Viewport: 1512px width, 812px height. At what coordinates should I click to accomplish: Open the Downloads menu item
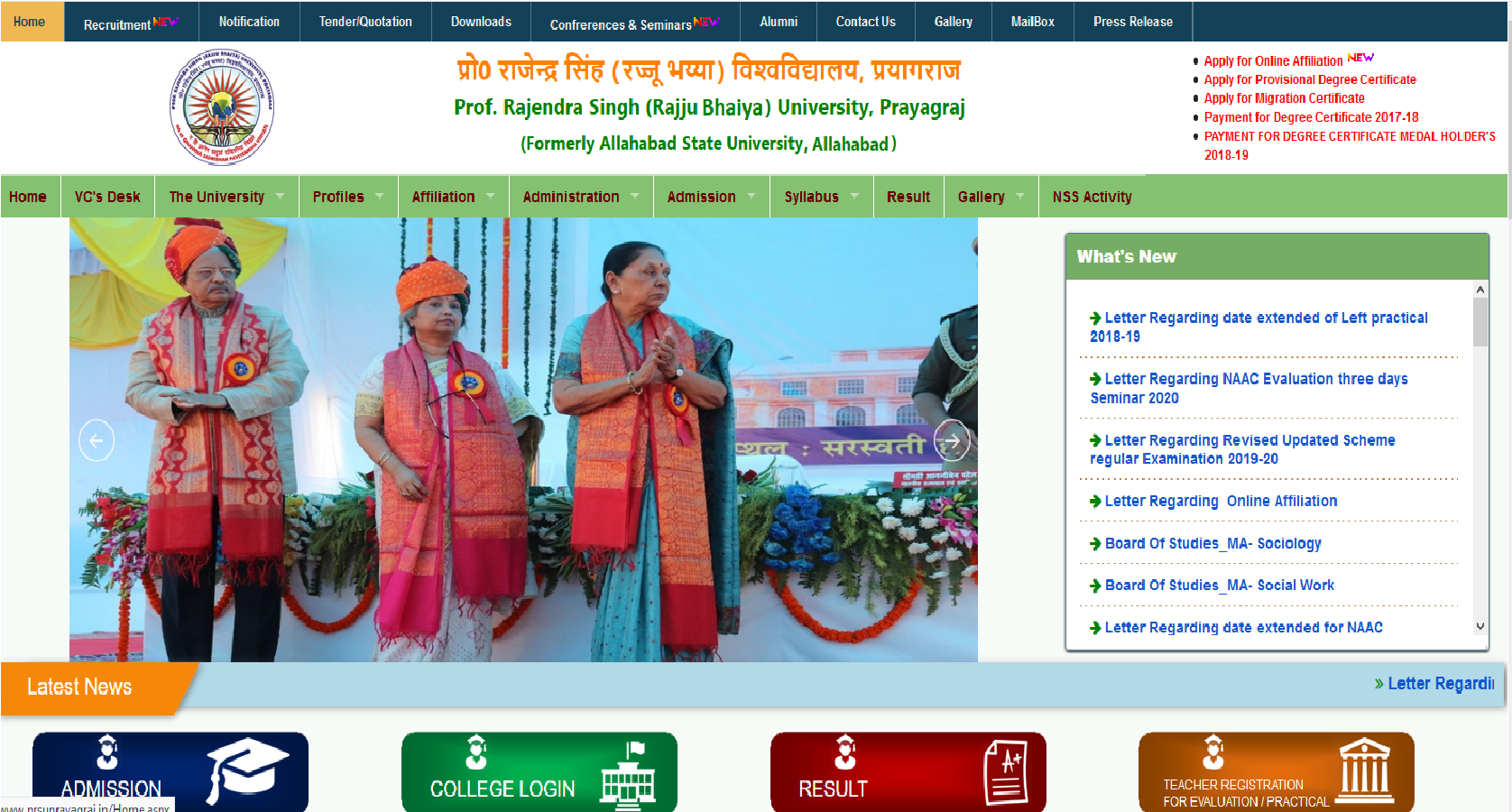click(x=481, y=22)
